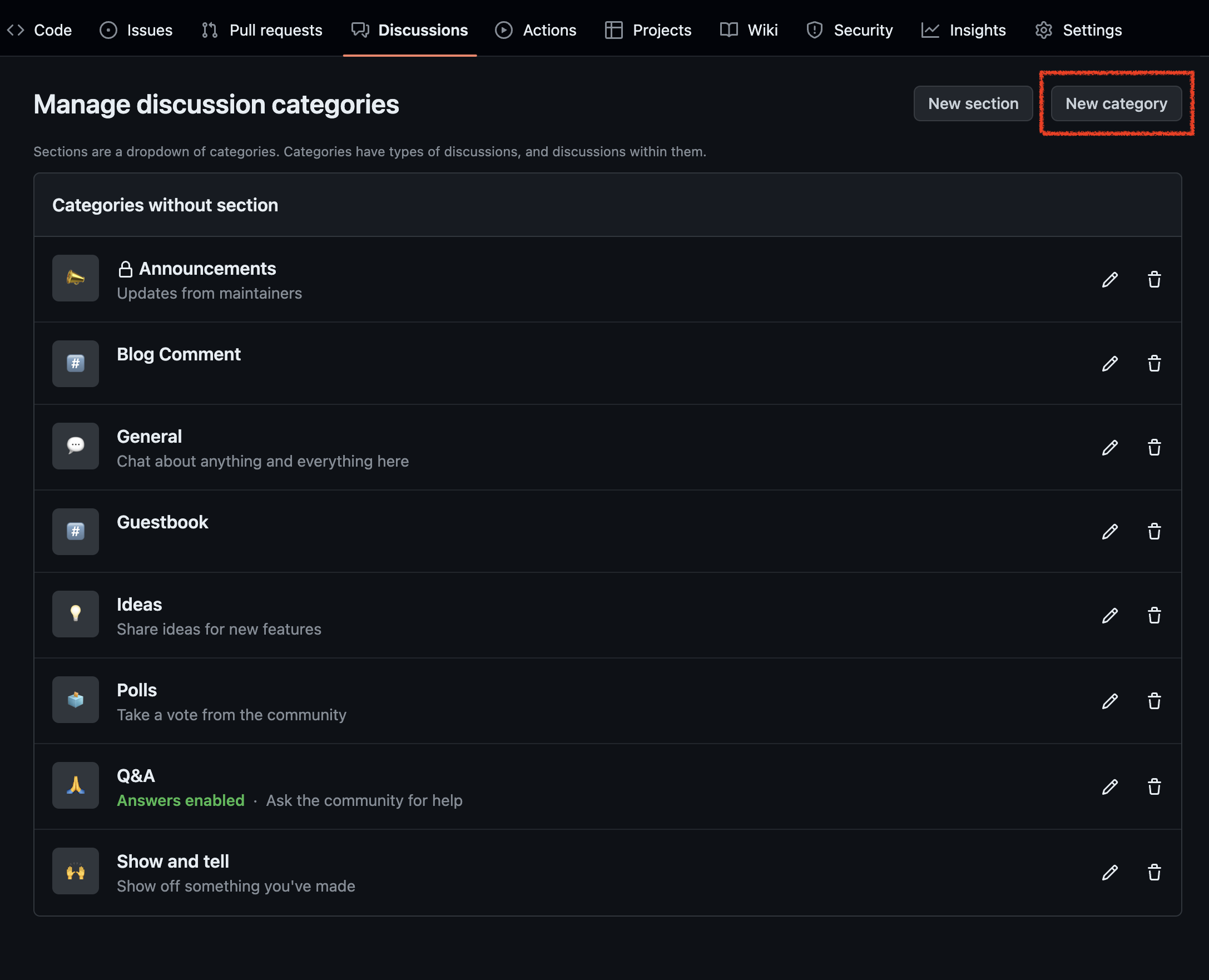
Task: Click the Announcements megaphone emoji icon
Action: pos(76,278)
